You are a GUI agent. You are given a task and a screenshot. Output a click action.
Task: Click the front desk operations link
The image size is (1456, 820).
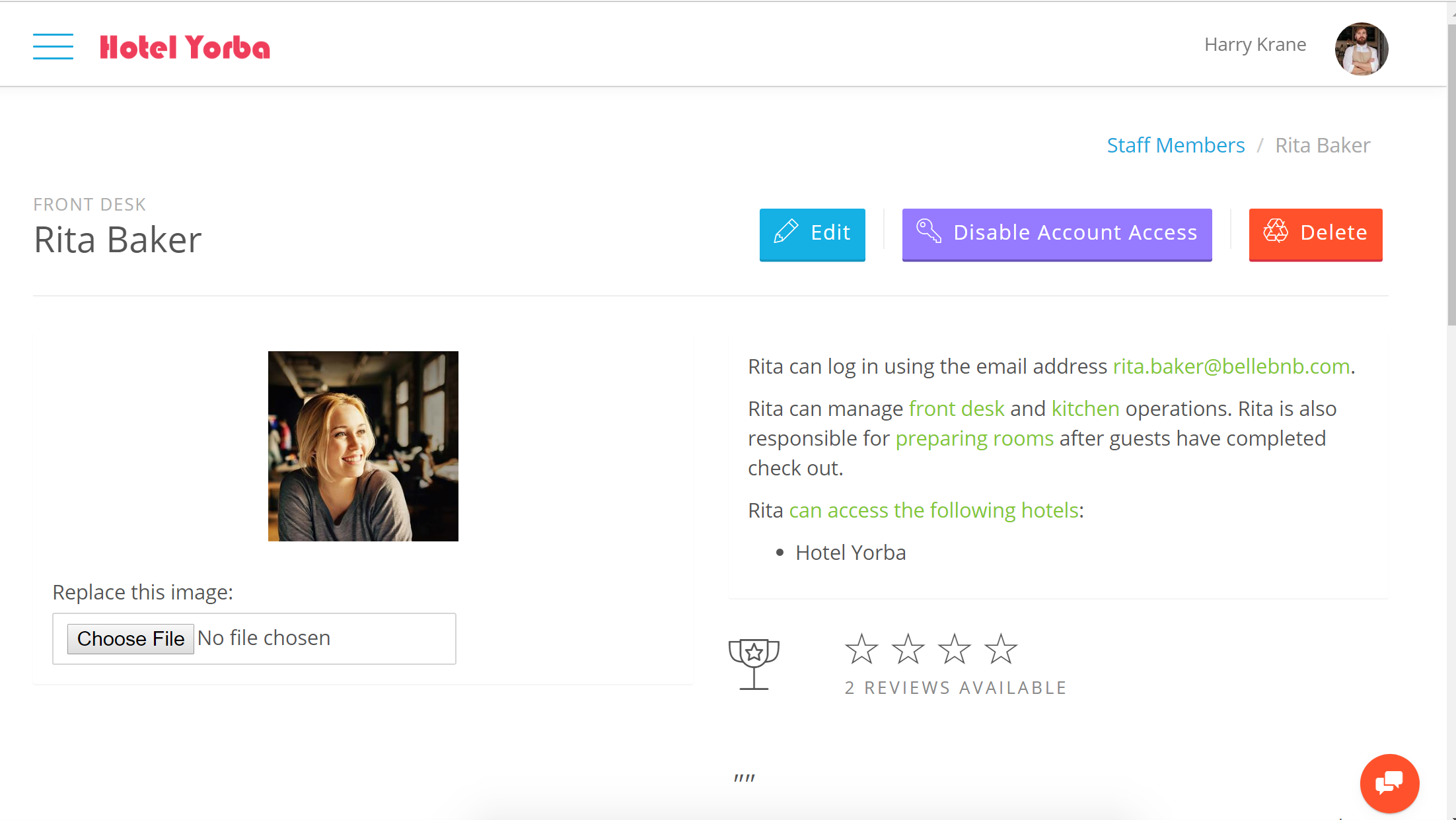pos(955,408)
